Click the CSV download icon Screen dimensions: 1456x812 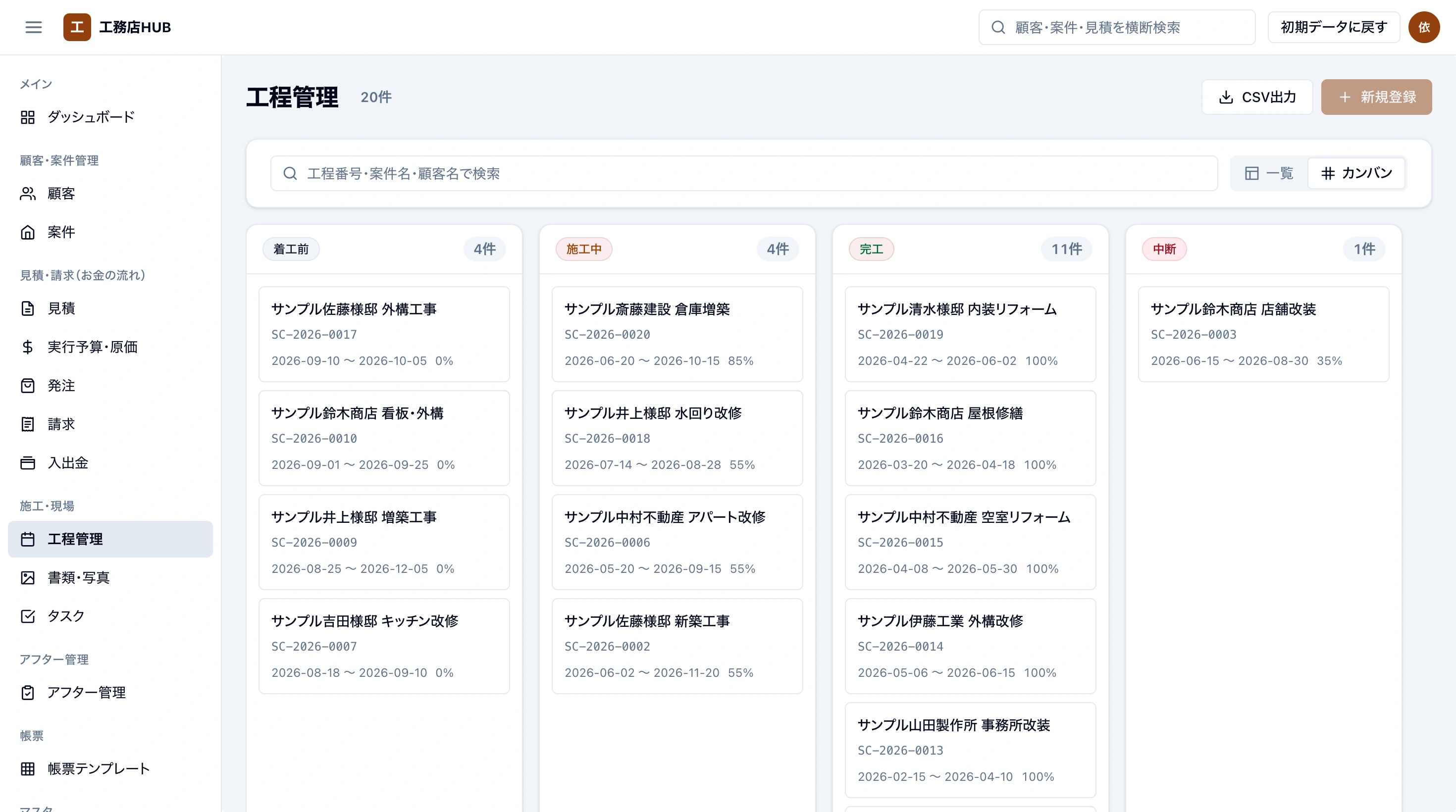(x=1226, y=97)
